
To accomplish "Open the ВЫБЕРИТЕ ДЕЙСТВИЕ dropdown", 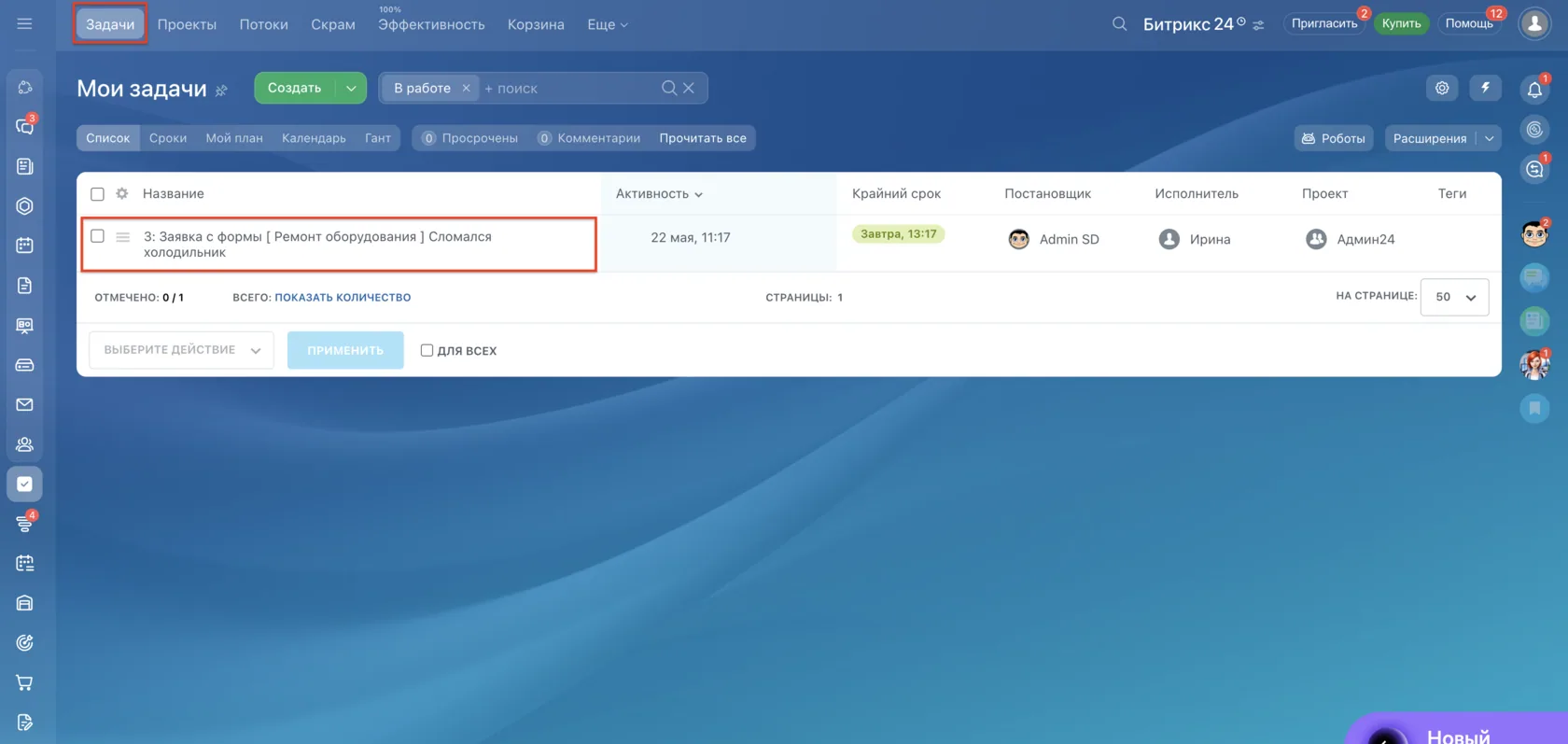I will pyautogui.click(x=181, y=350).
